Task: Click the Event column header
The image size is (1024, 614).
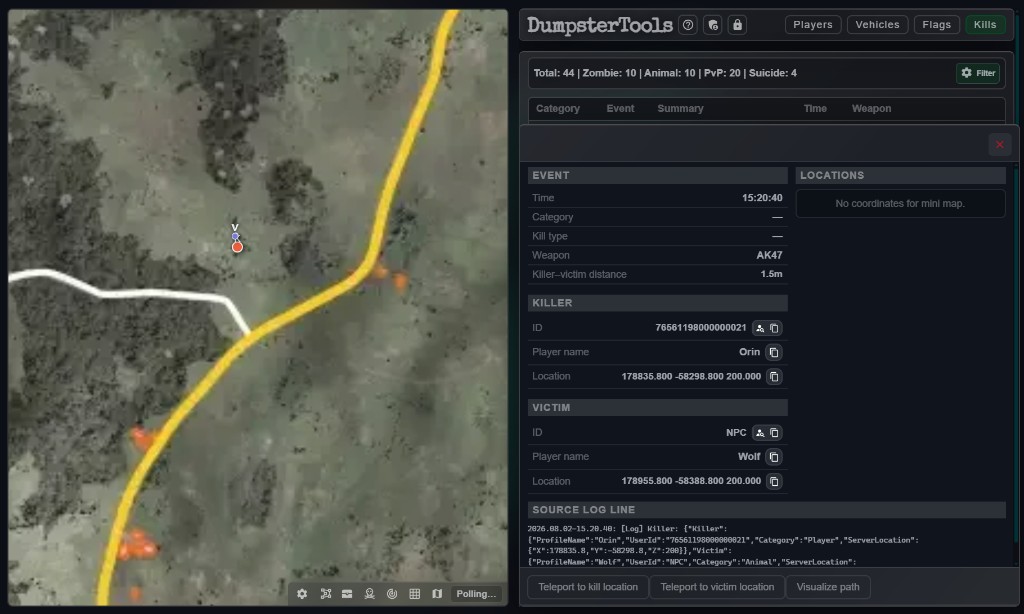Action: click(x=620, y=108)
